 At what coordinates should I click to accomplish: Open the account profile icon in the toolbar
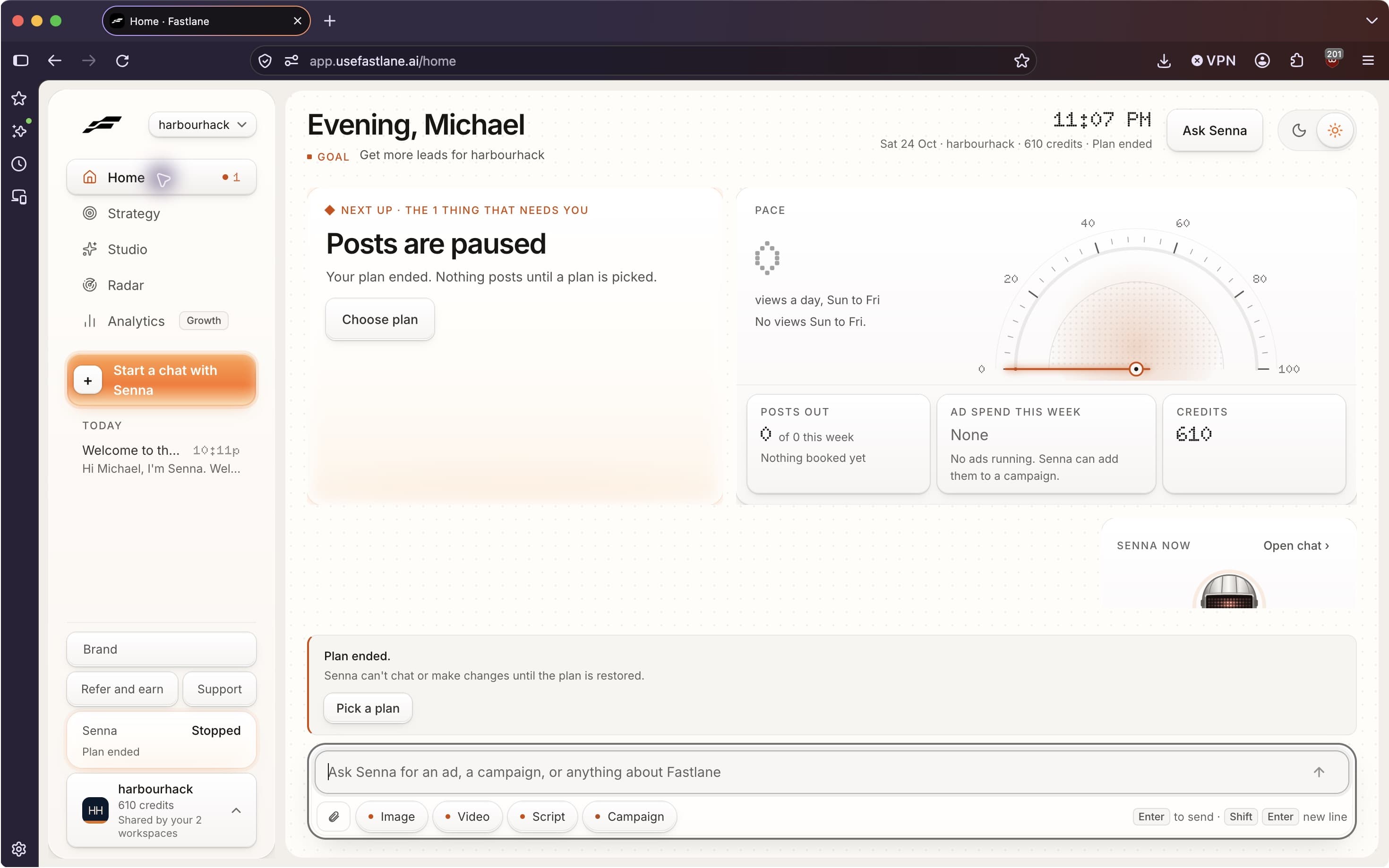tap(1262, 60)
